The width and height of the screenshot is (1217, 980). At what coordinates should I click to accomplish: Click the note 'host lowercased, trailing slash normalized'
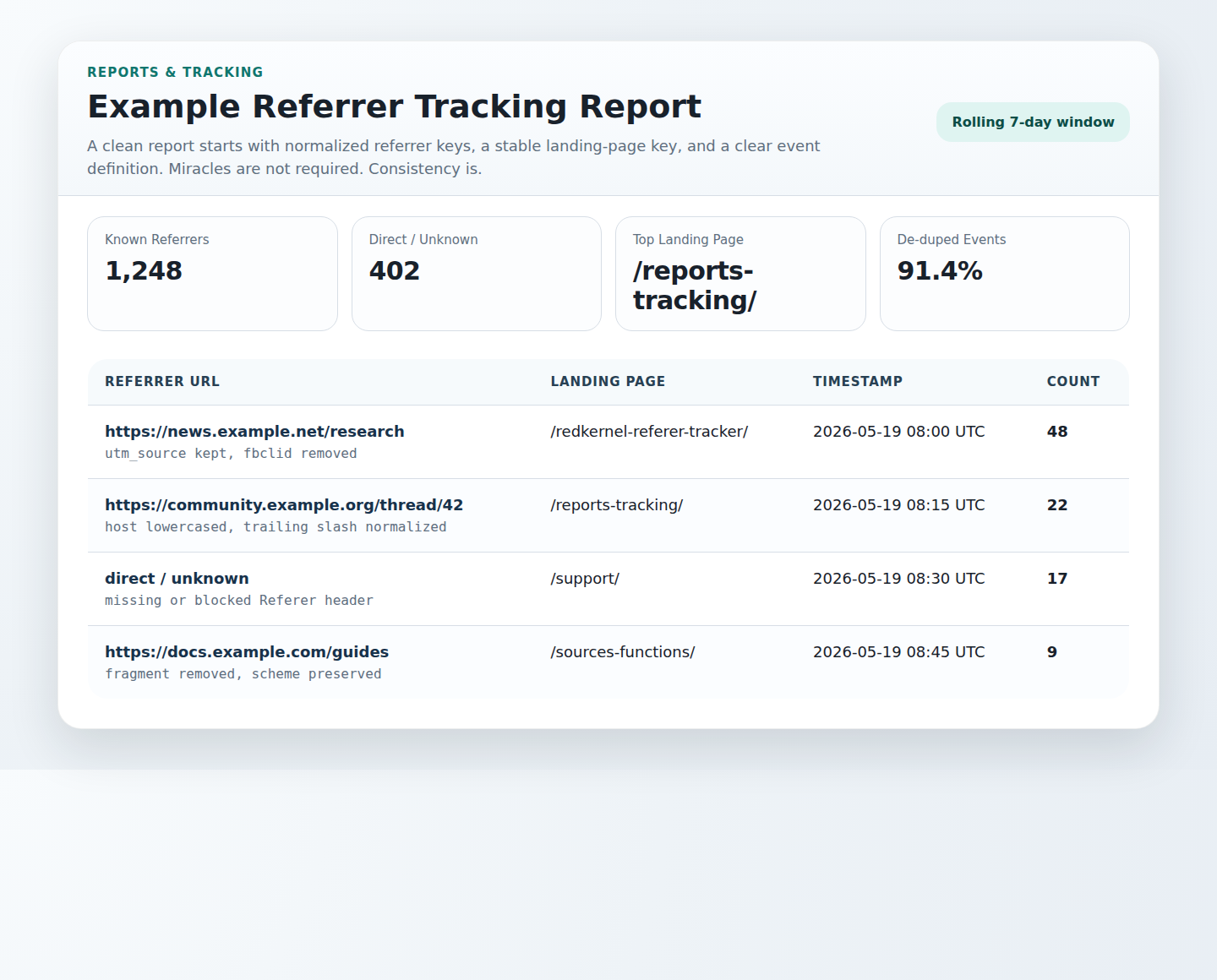[x=276, y=527]
